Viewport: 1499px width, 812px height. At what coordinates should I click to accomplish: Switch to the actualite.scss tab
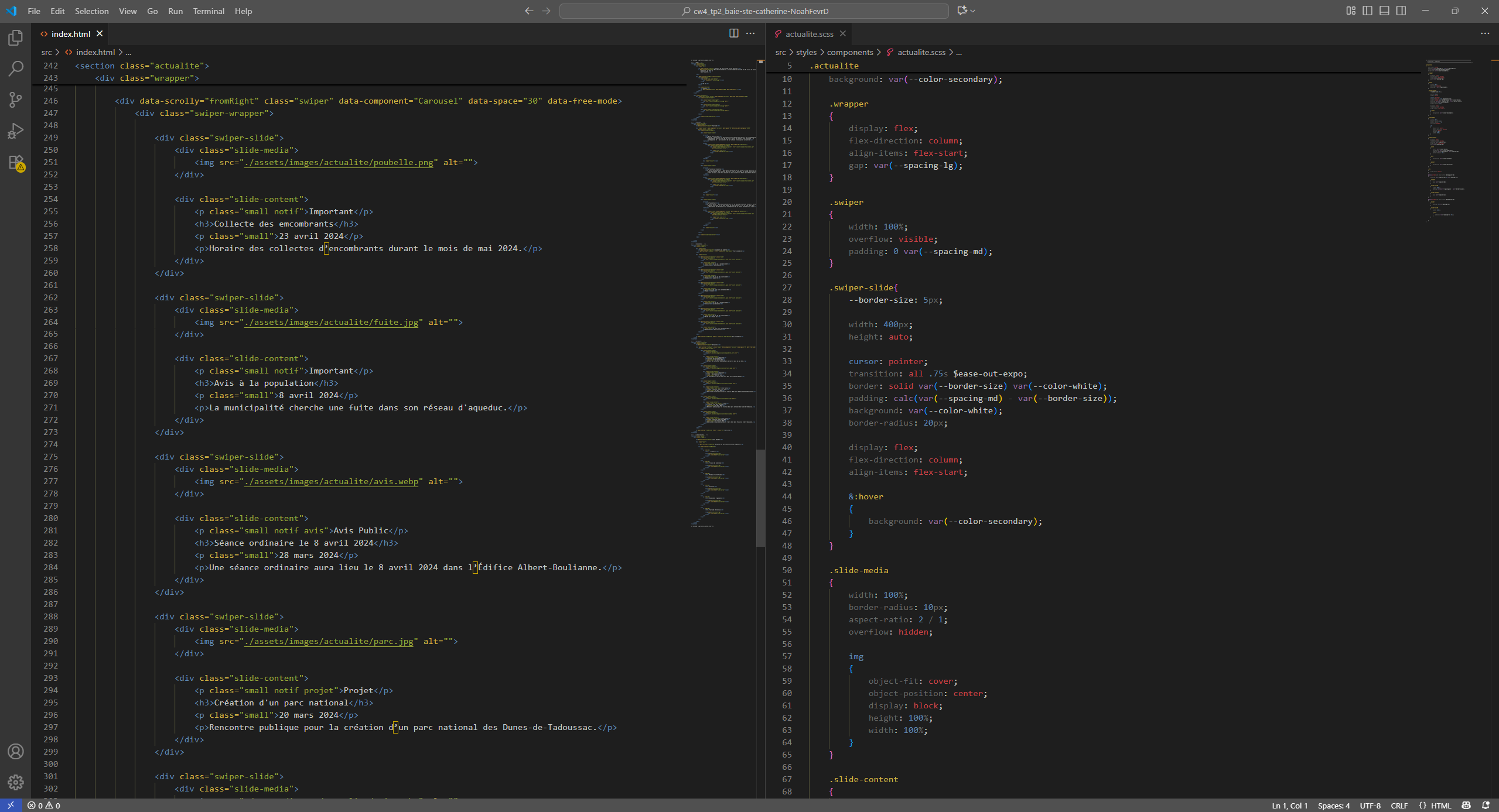point(809,34)
